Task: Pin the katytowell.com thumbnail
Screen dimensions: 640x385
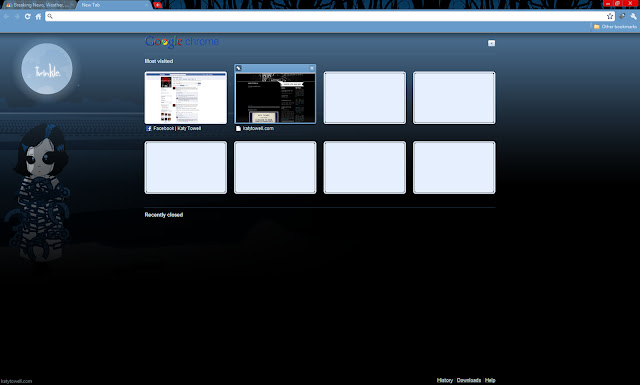Action: click(238, 68)
